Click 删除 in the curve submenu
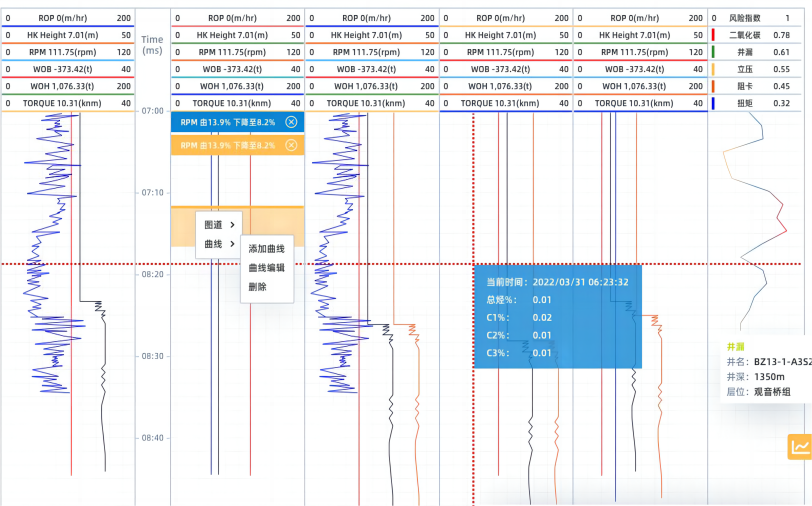This screenshot has width=812, height=506. point(257,286)
